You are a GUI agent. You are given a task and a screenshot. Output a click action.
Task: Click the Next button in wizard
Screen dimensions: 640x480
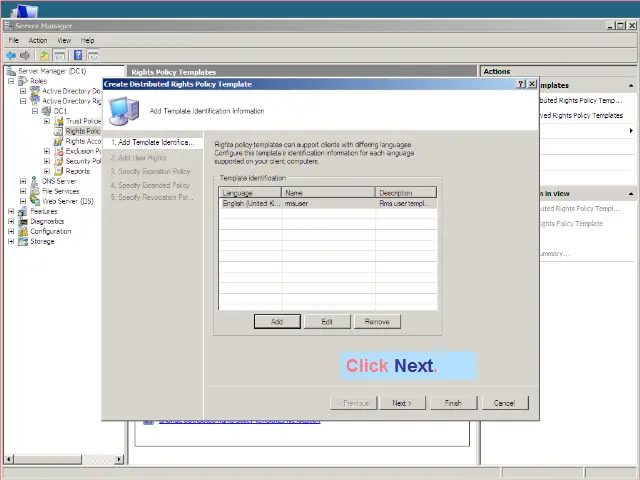pyautogui.click(x=402, y=403)
